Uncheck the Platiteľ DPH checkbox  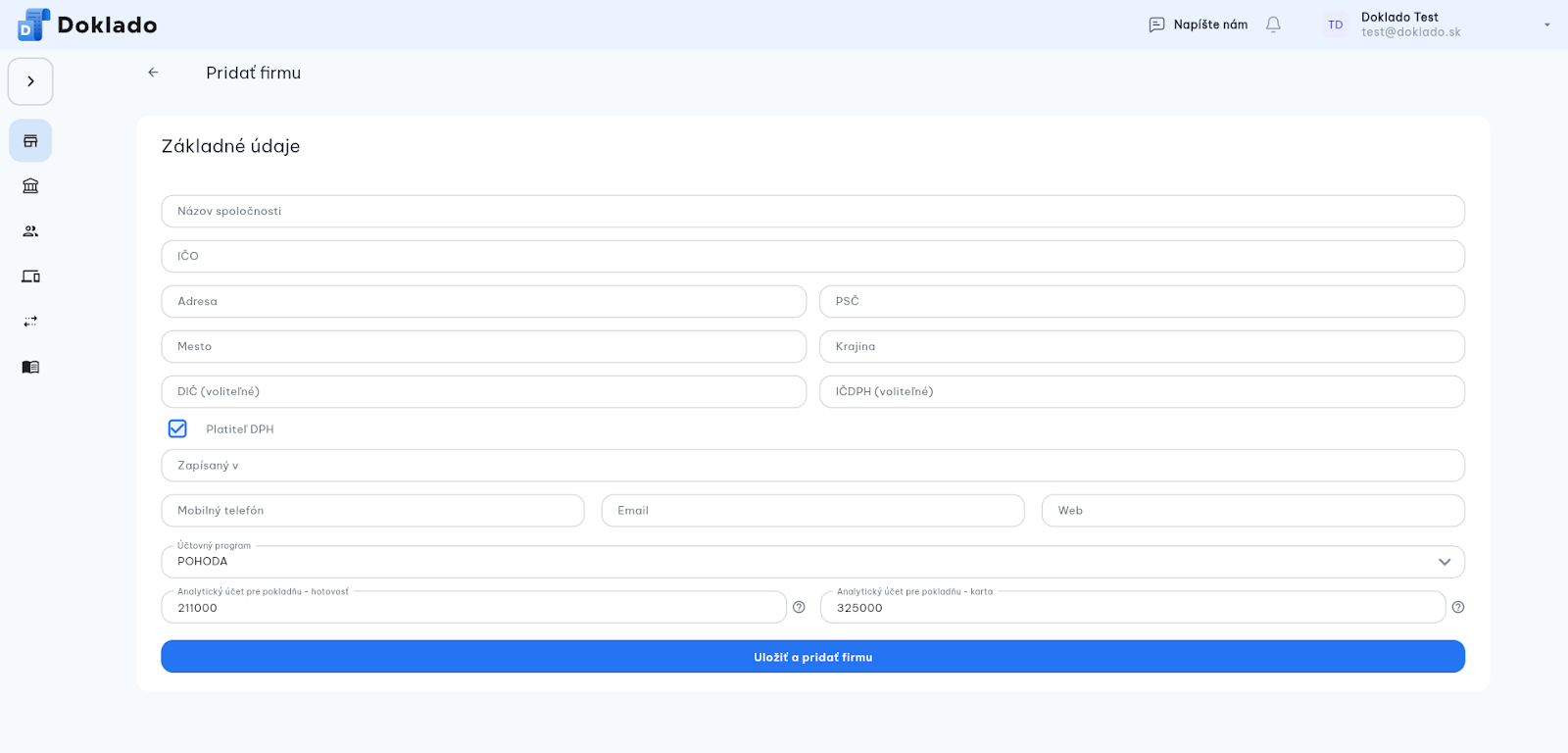click(x=177, y=428)
